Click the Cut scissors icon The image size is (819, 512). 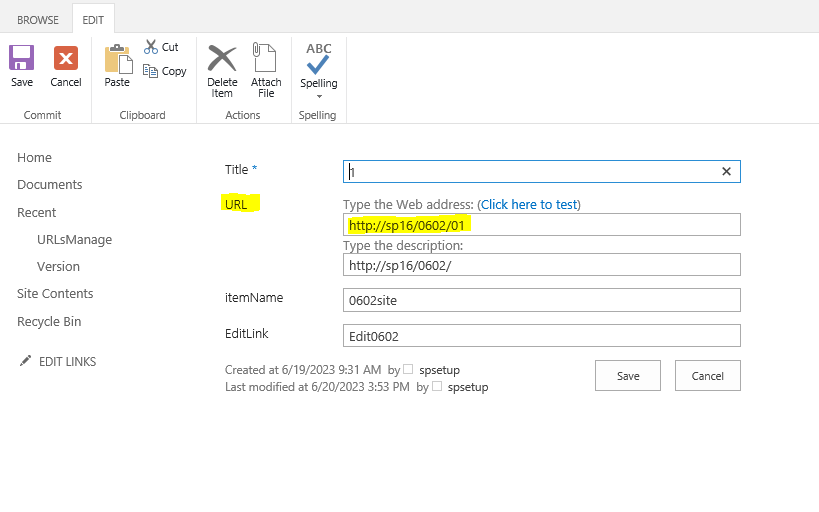(151, 47)
